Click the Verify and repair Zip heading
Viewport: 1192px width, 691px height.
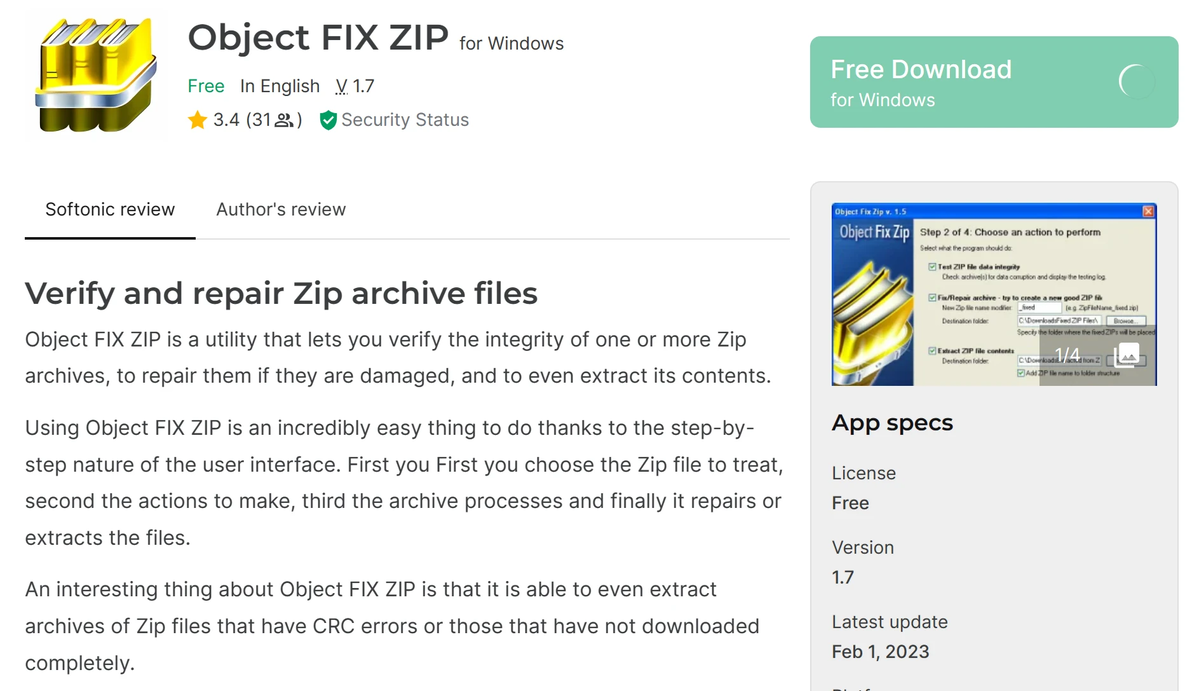[281, 294]
